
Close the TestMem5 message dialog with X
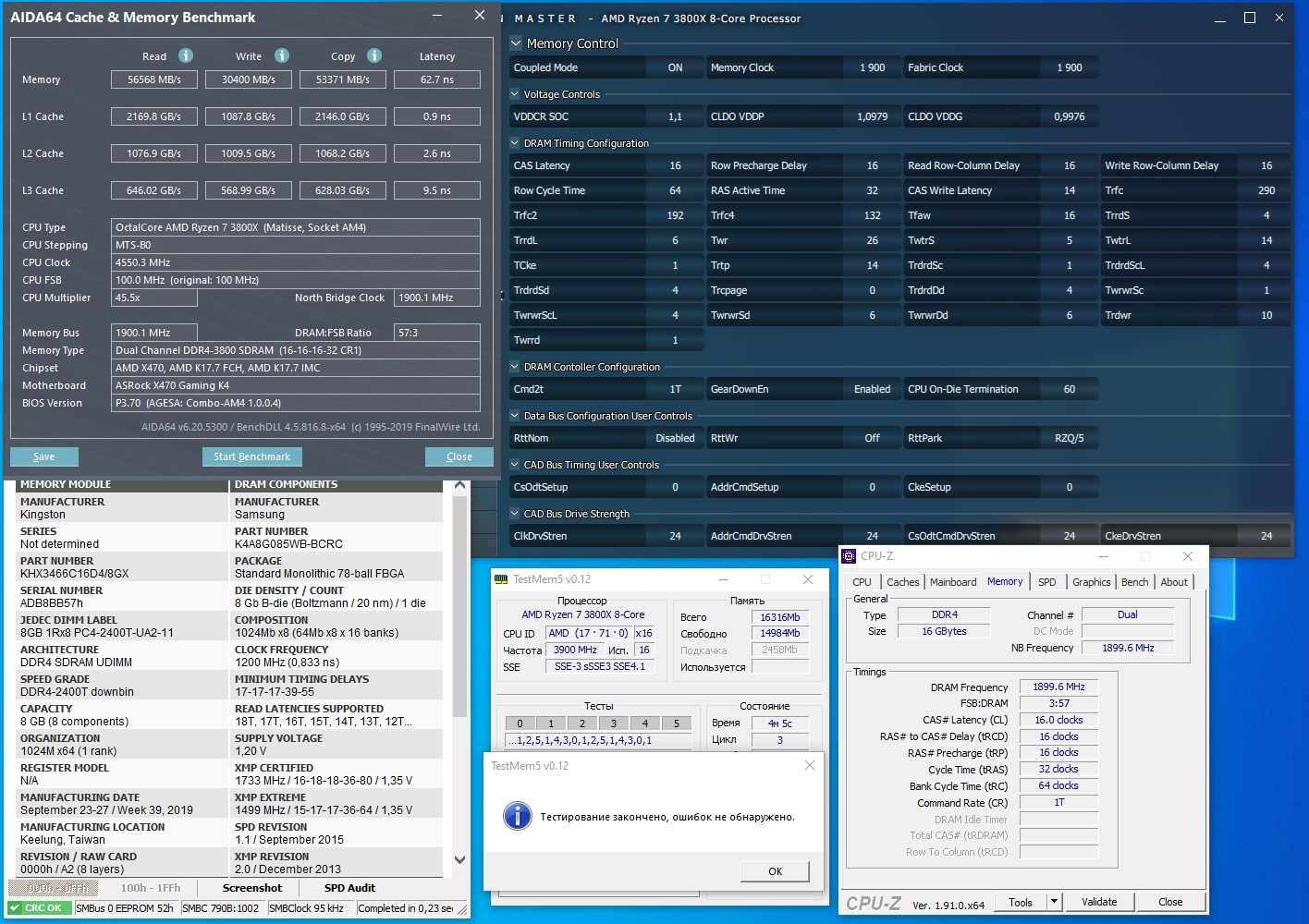coord(810,765)
